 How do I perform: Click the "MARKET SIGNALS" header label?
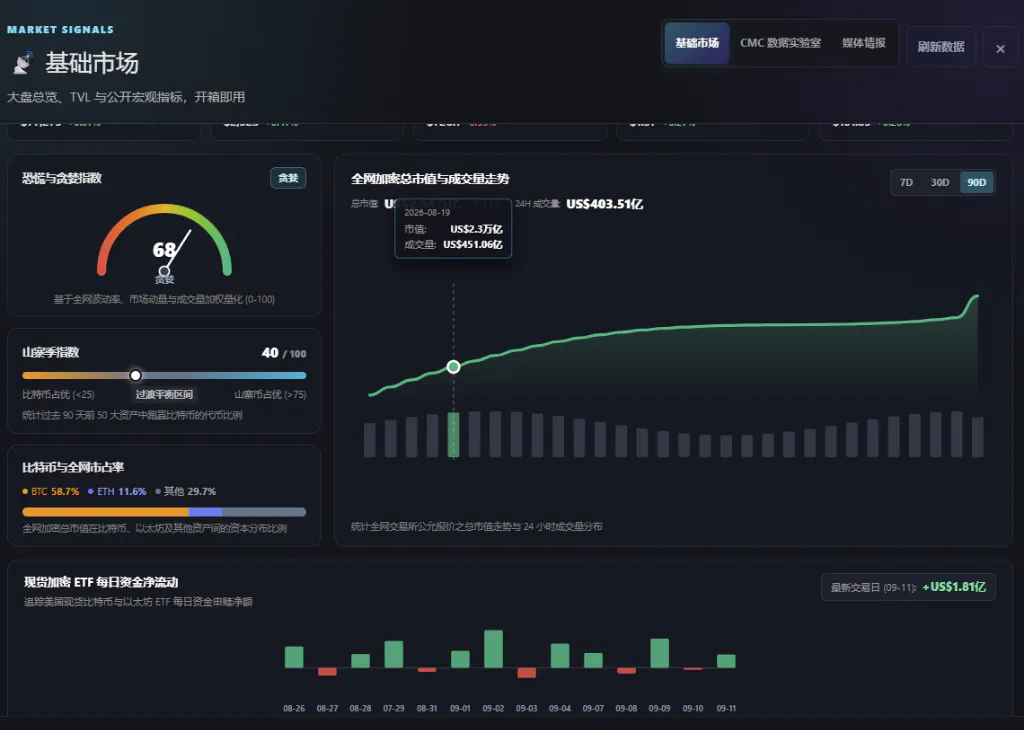point(60,29)
